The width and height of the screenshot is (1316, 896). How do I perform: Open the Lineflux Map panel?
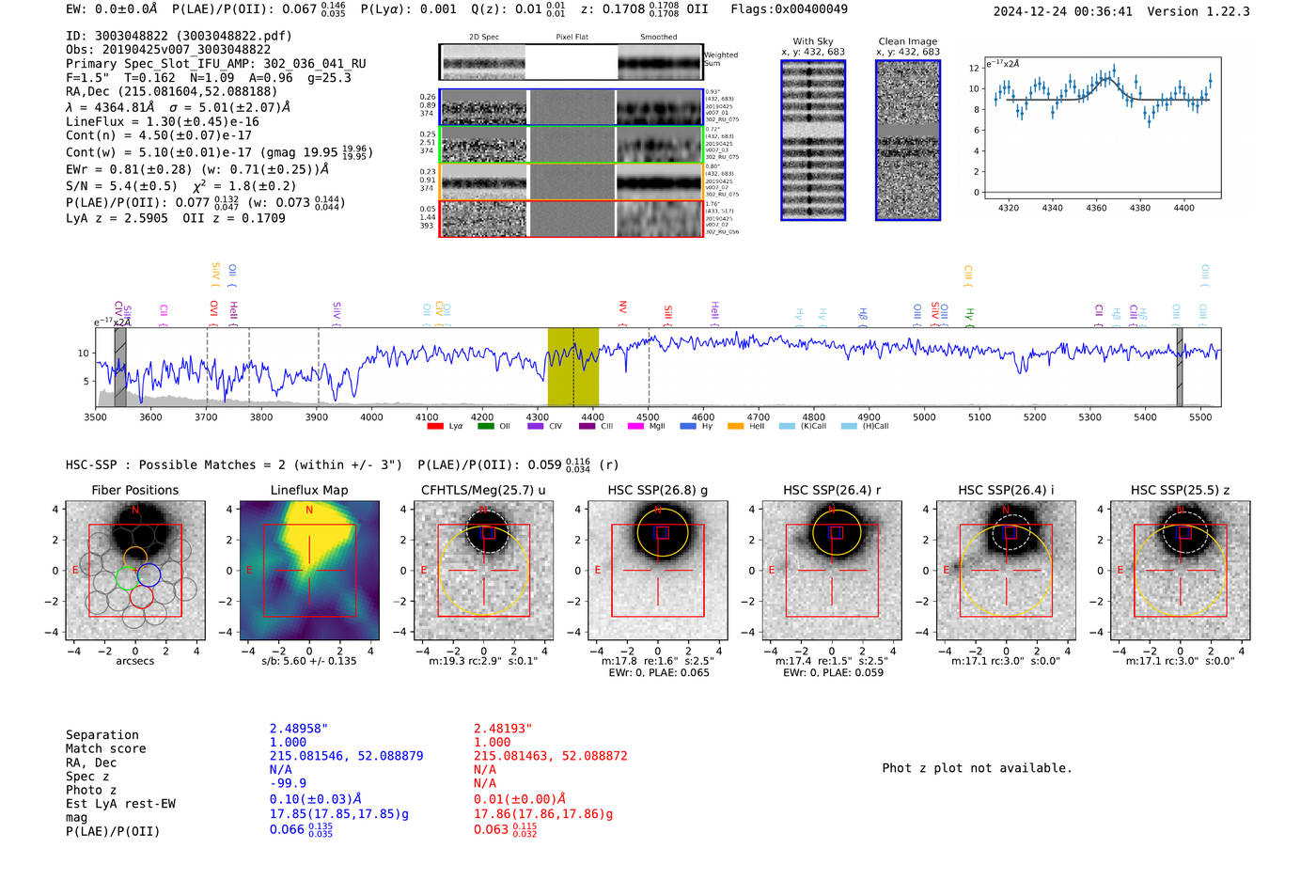[309, 571]
